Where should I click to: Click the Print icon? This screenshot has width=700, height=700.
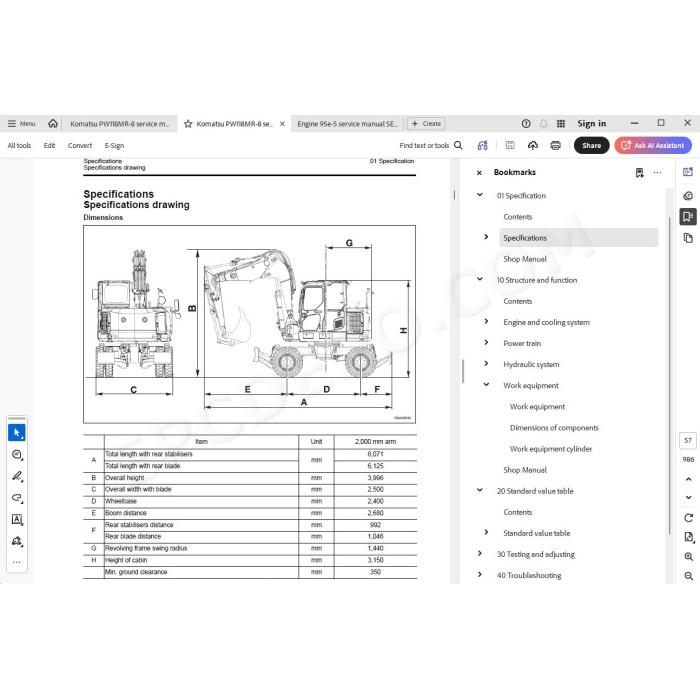click(x=555, y=146)
